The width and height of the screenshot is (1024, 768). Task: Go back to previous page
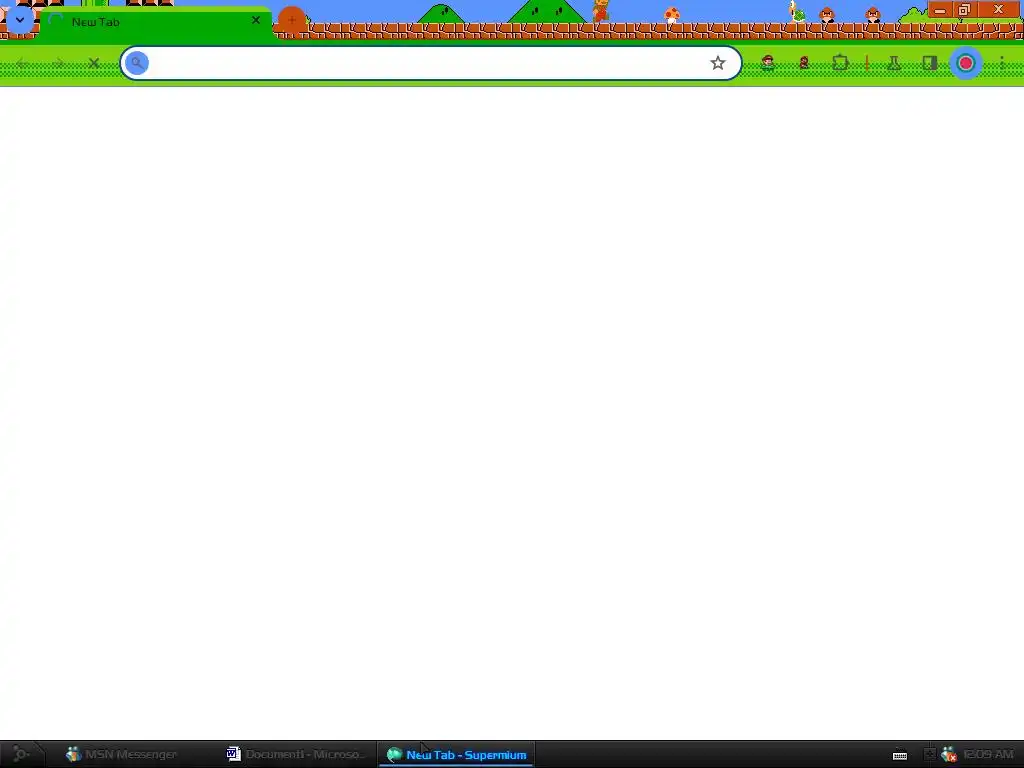point(22,63)
